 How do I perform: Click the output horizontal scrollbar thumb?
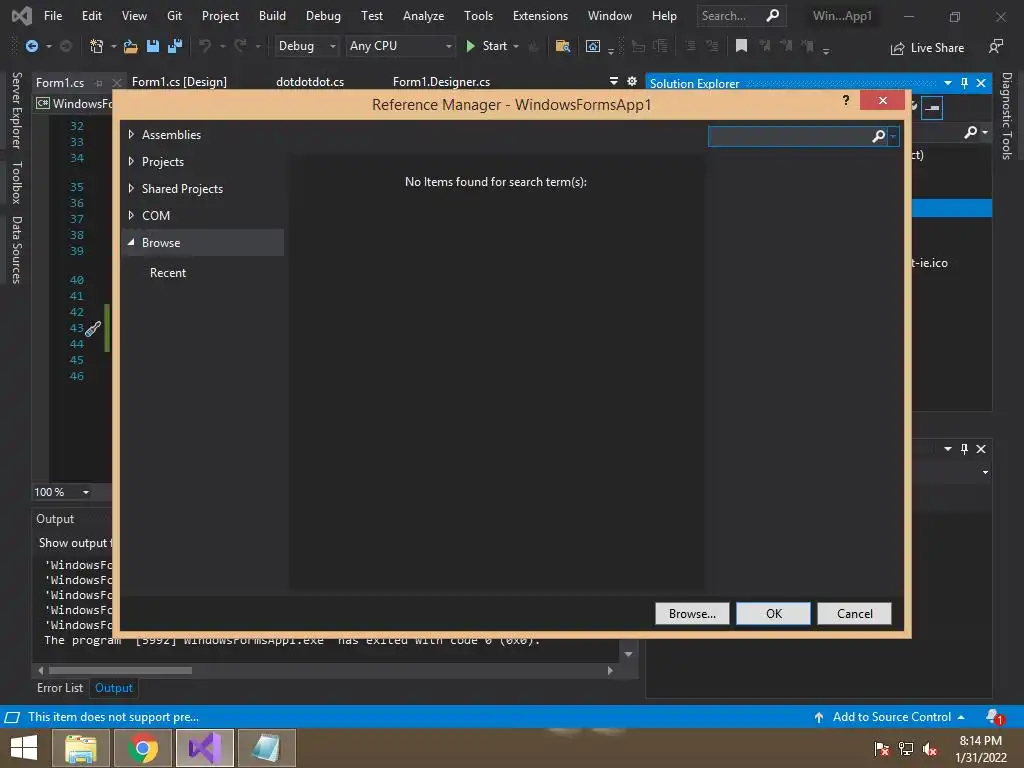[120, 670]
